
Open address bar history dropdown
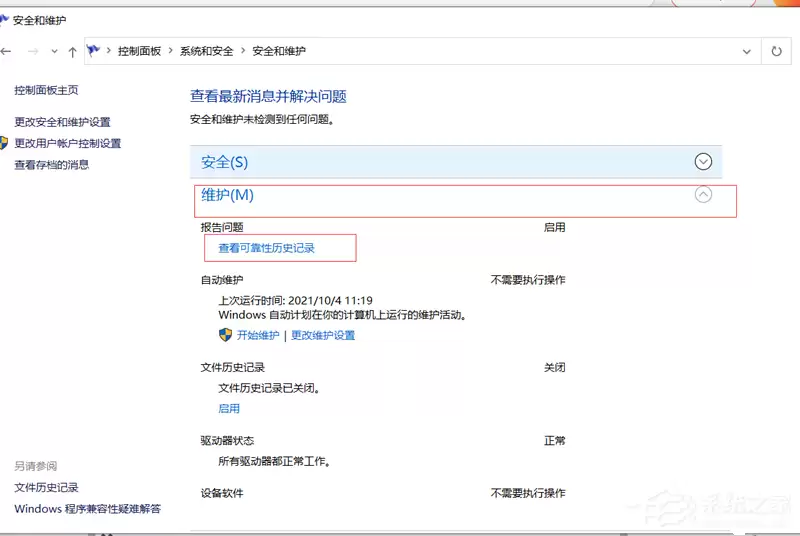tap(746, 52)
